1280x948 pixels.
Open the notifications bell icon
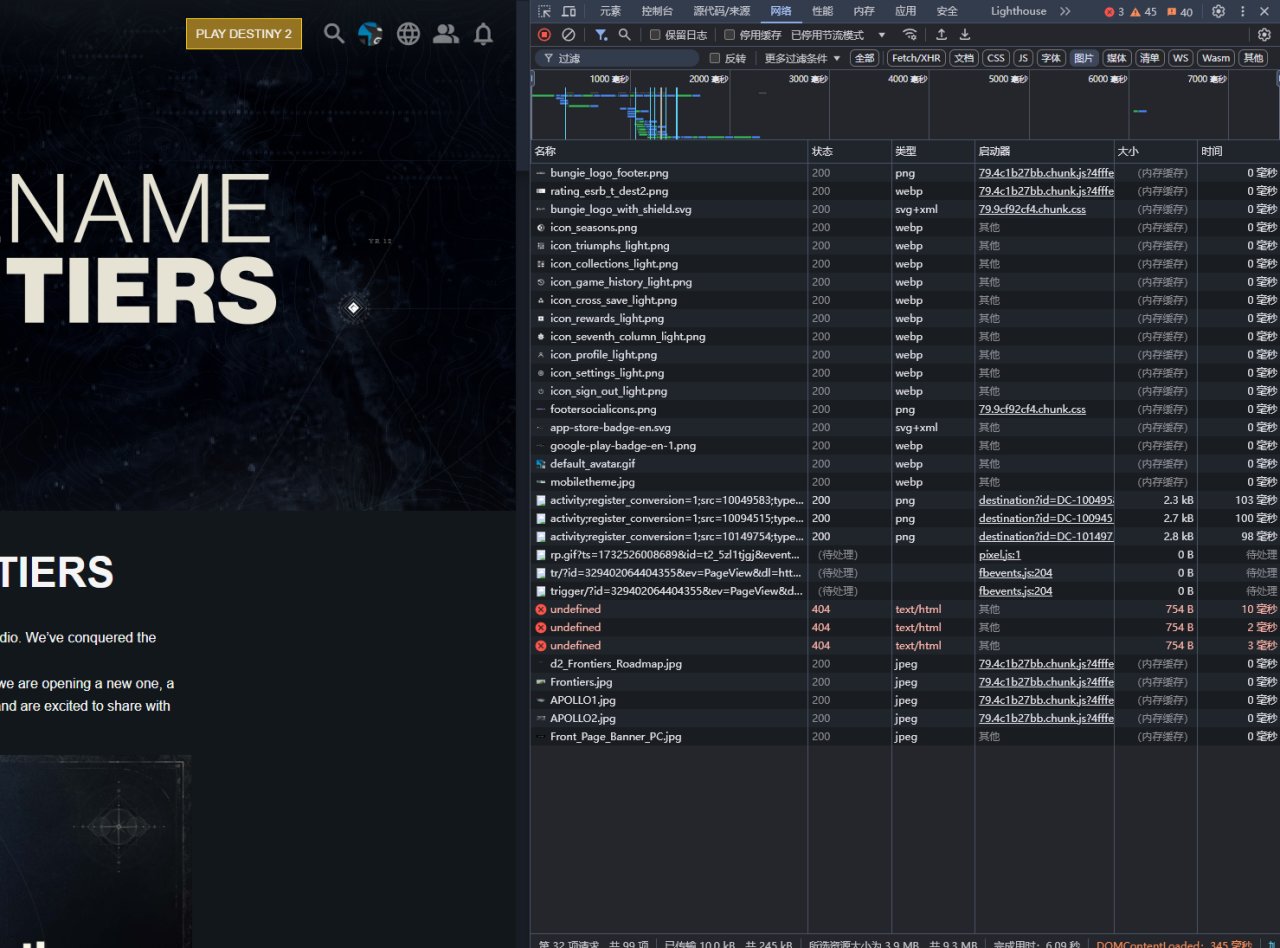tap(483, 33)
